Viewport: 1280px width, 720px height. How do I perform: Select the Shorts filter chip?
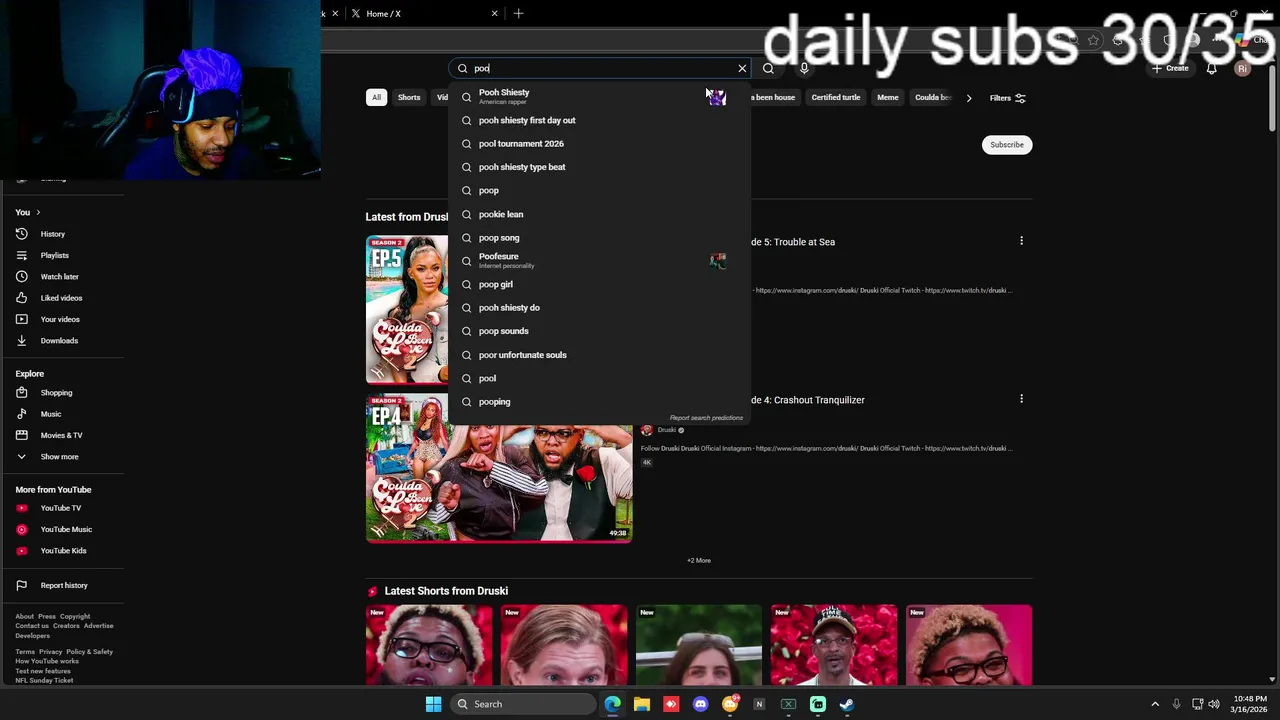click(x=409, y=97)
